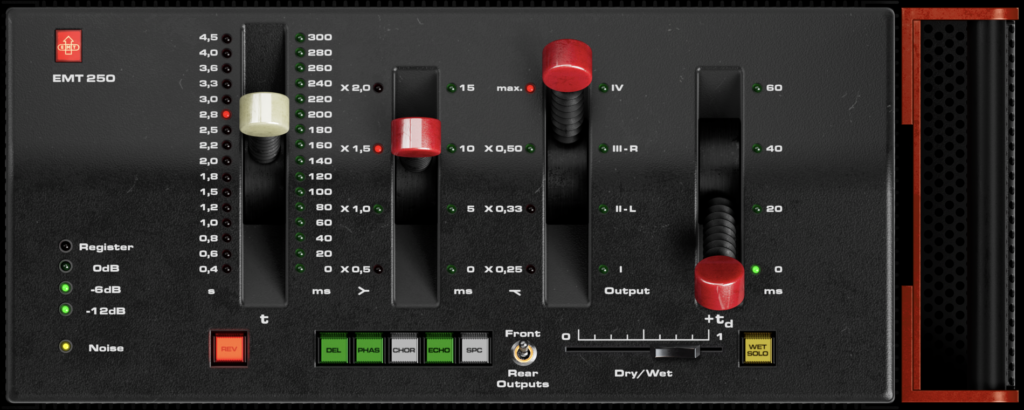Click the green LED beside 20 ms predelay

756,209
